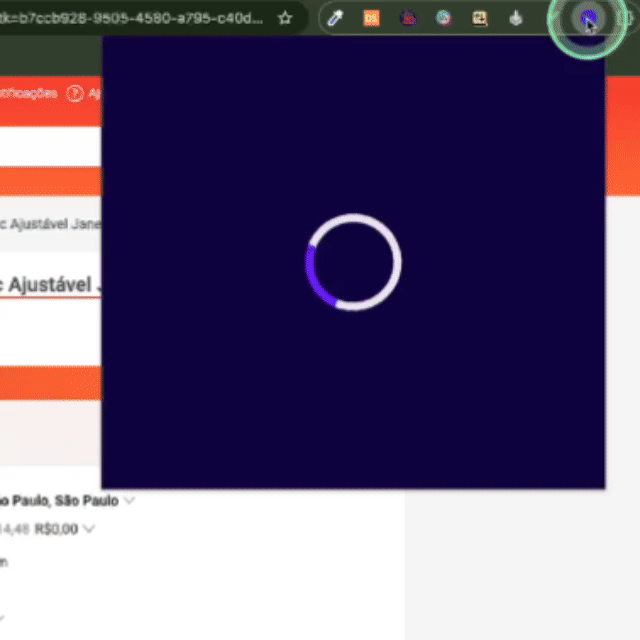Click the yellow extension icon in toolbar
Screen dimensions: 640x640
click(x=480, y=18)
